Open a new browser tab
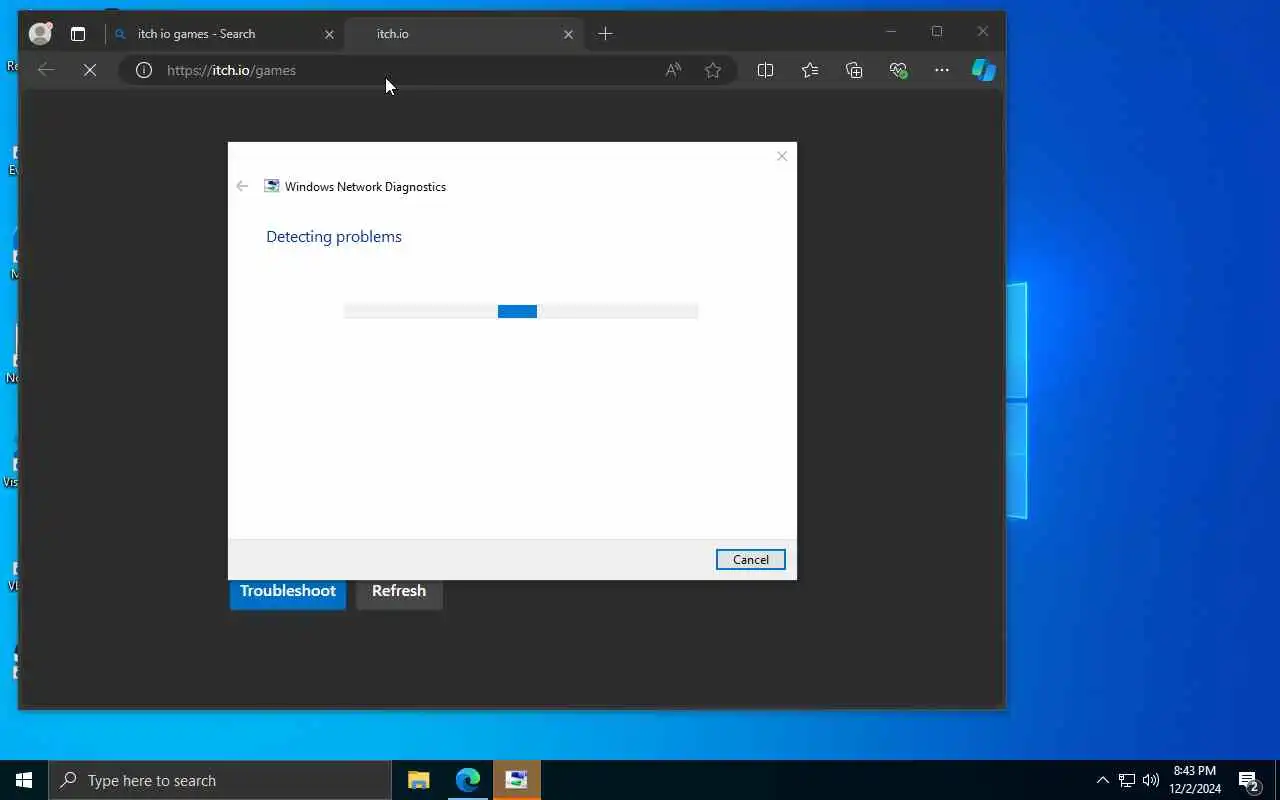 point(605,34)
